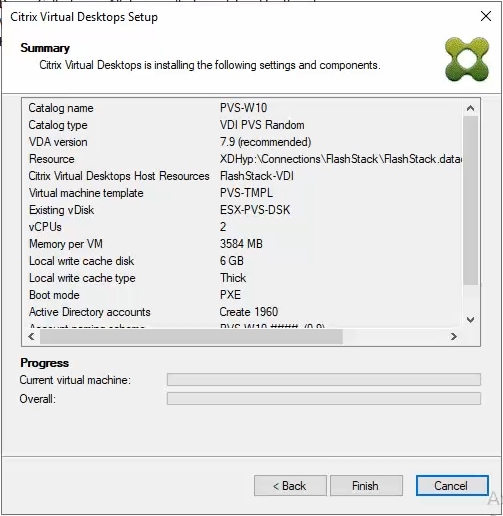Click the summary list scroll down arrow
This screenshot has width=503, height=516.
pos(470,320)
